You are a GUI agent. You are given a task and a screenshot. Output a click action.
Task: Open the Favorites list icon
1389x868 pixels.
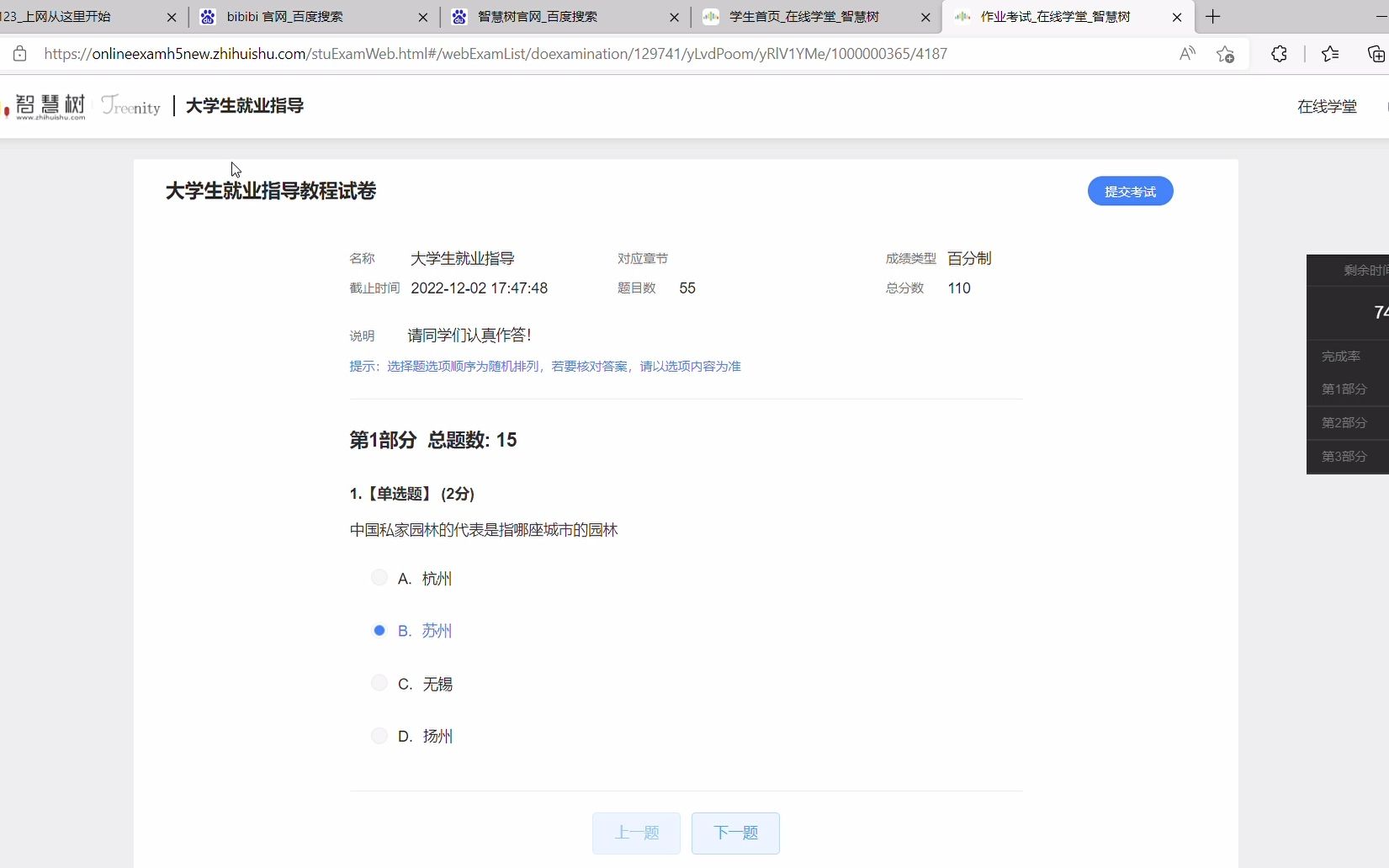[1330, 54]
